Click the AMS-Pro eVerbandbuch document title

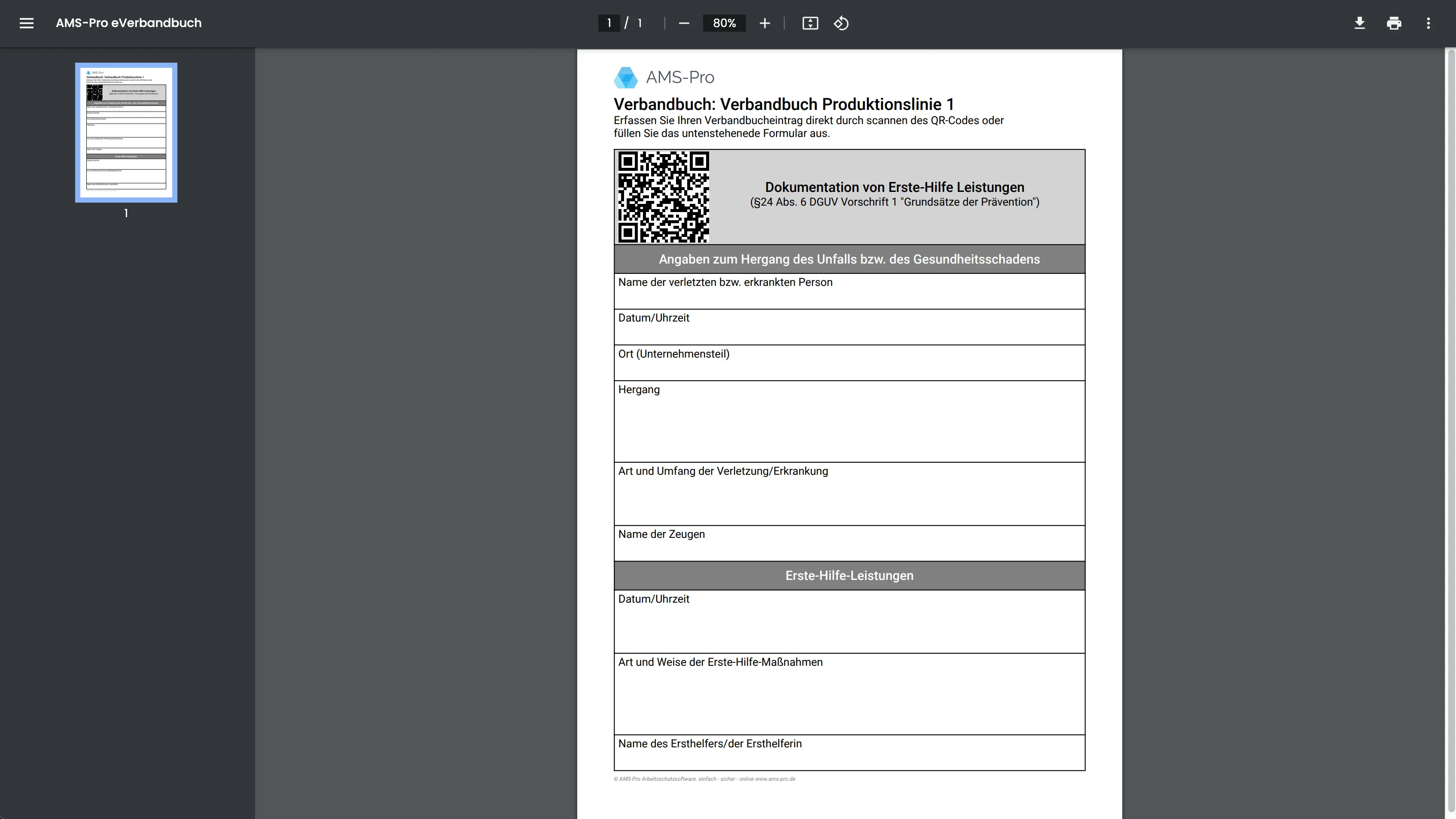(128, 23)
